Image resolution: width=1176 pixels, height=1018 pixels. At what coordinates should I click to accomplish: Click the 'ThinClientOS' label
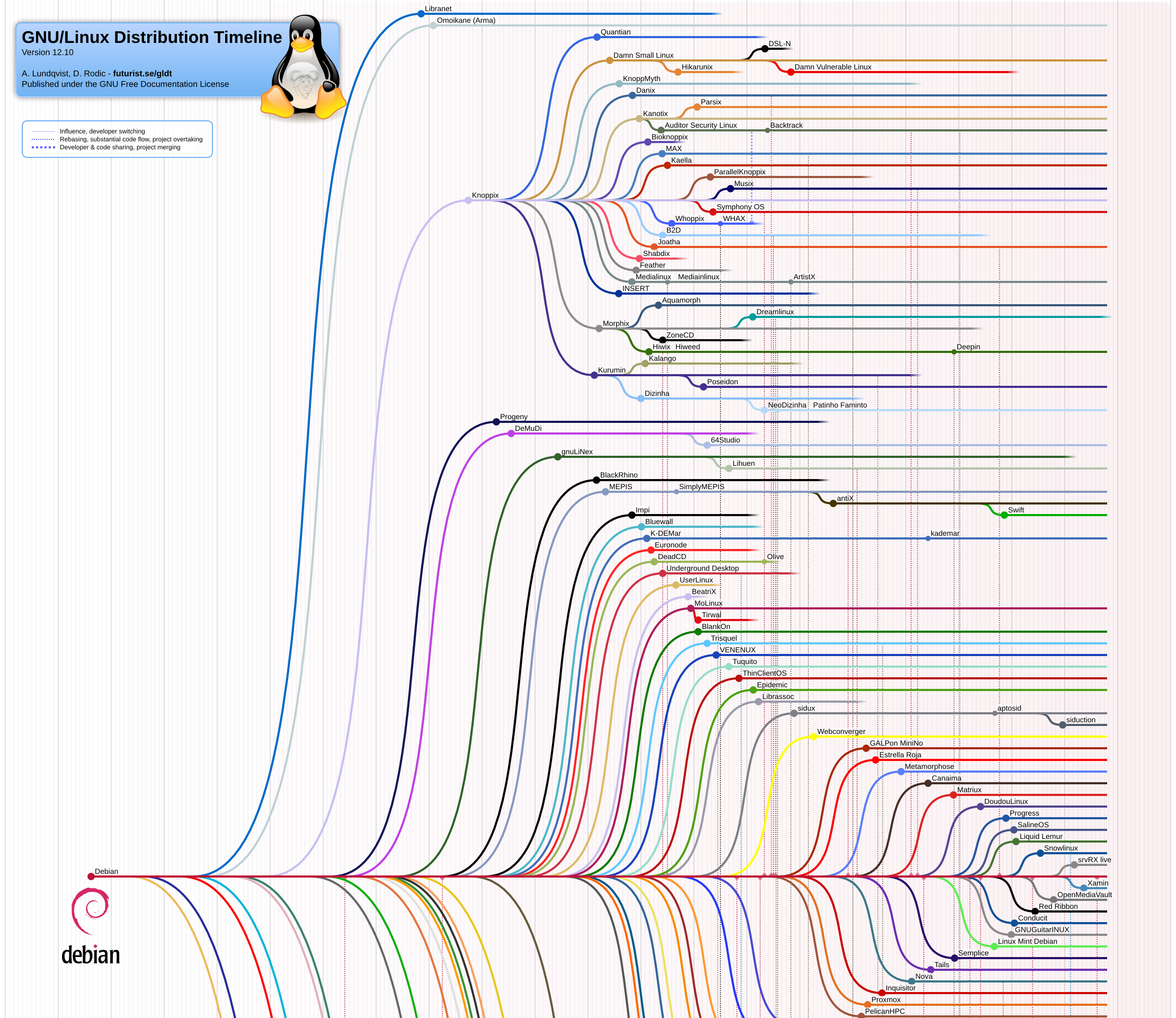pos(765,673)
